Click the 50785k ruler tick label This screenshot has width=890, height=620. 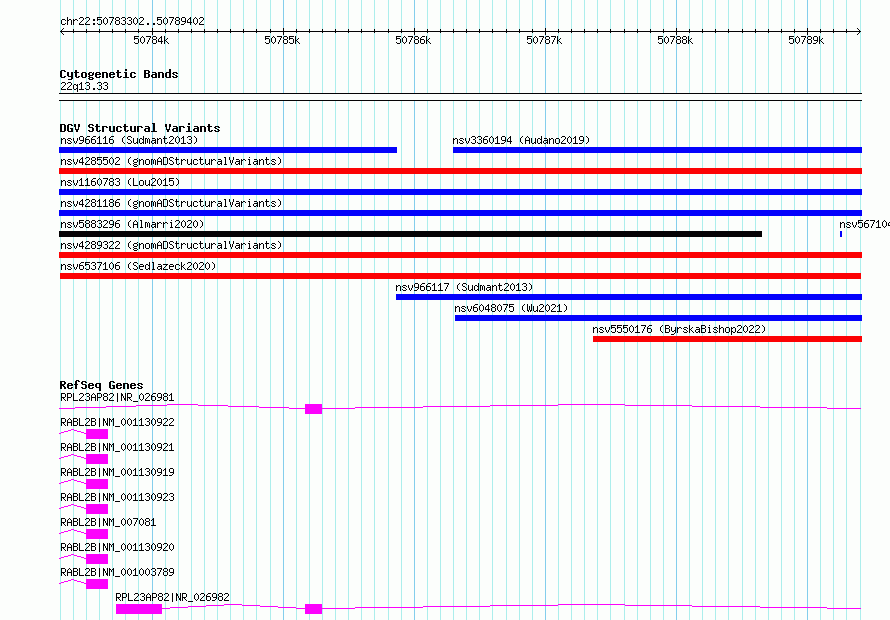(282, 40)
